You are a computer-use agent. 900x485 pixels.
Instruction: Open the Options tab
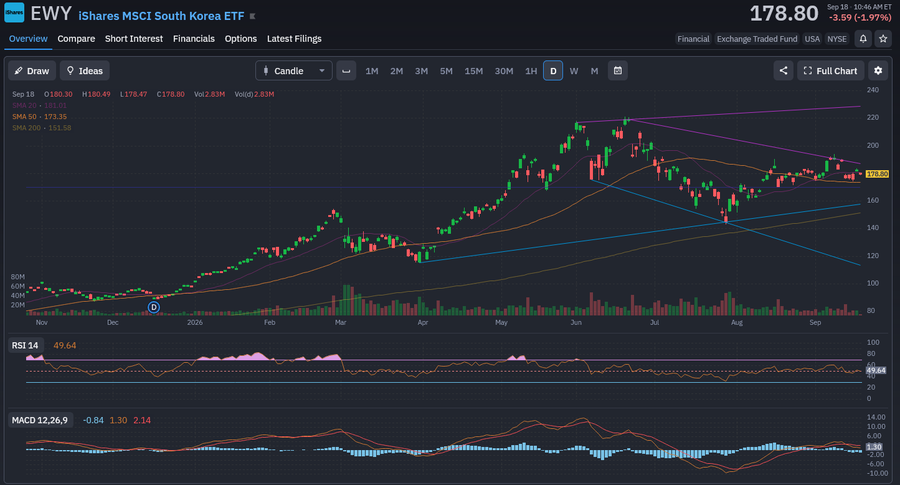click(240, 38)
